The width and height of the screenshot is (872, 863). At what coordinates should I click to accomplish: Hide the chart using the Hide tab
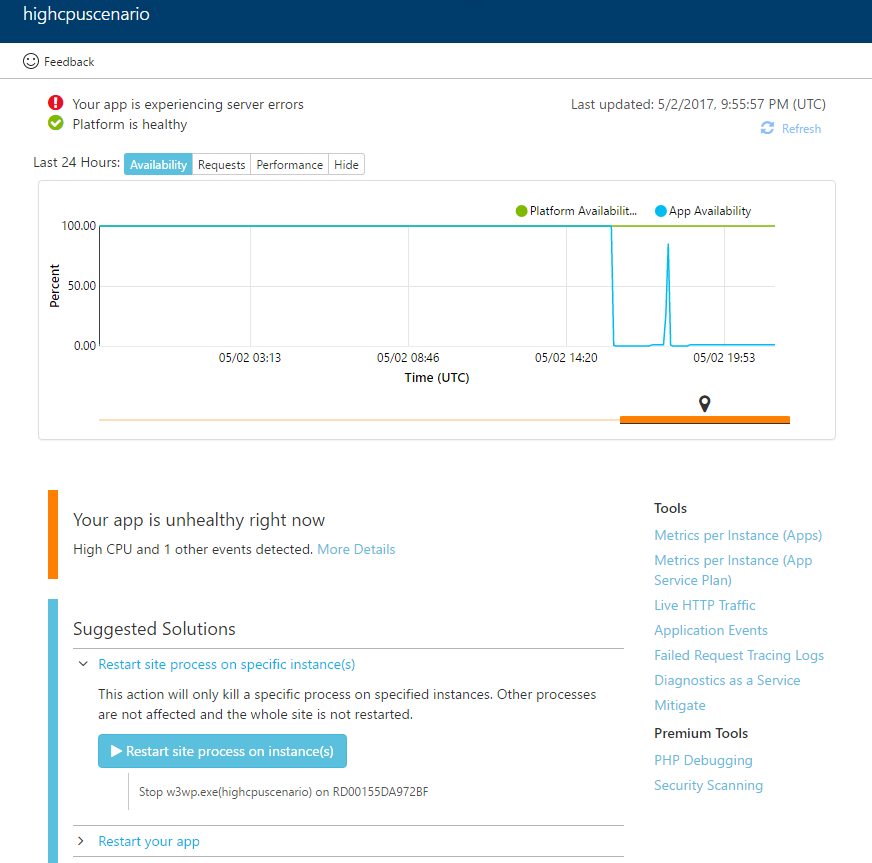[x=346, y=165]
